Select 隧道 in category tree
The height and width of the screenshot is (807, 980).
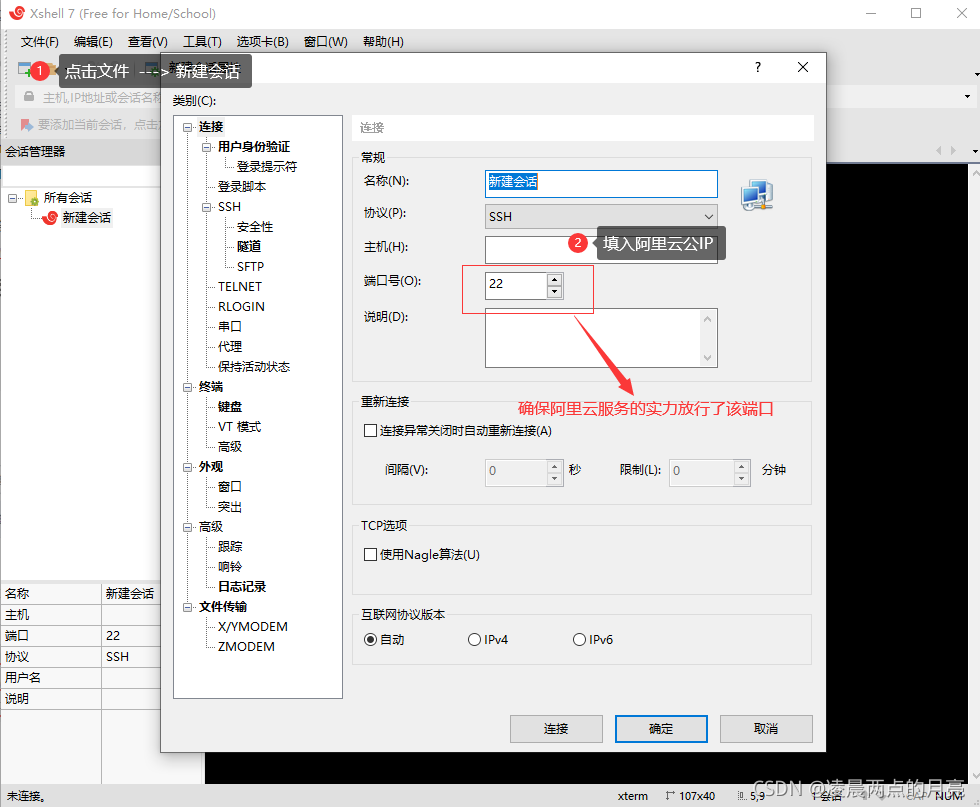tap(249, 247)
